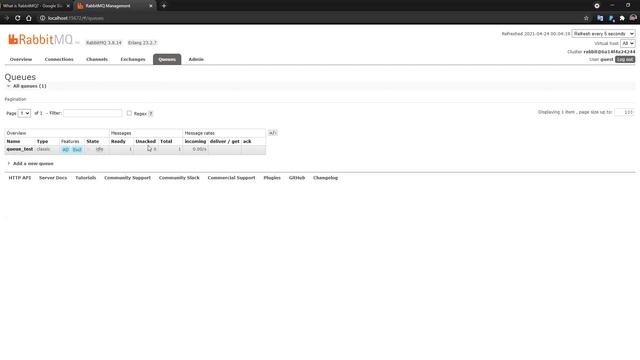Click the browser address bar
640x360 pixels.
(x=310, y=18)
